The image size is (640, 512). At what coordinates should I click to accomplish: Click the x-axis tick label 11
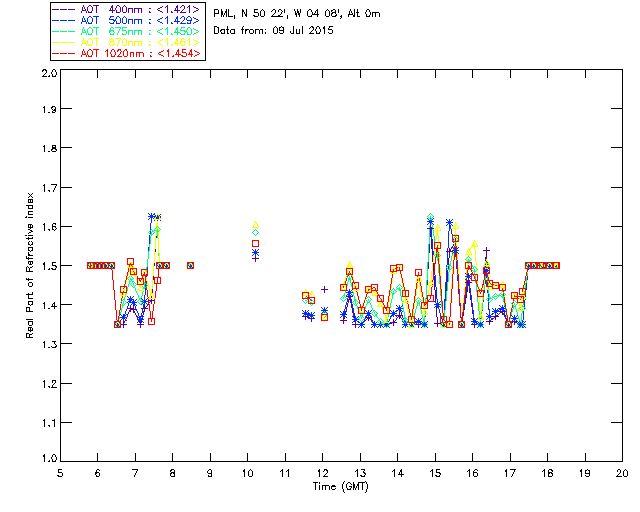coord(285,473)
